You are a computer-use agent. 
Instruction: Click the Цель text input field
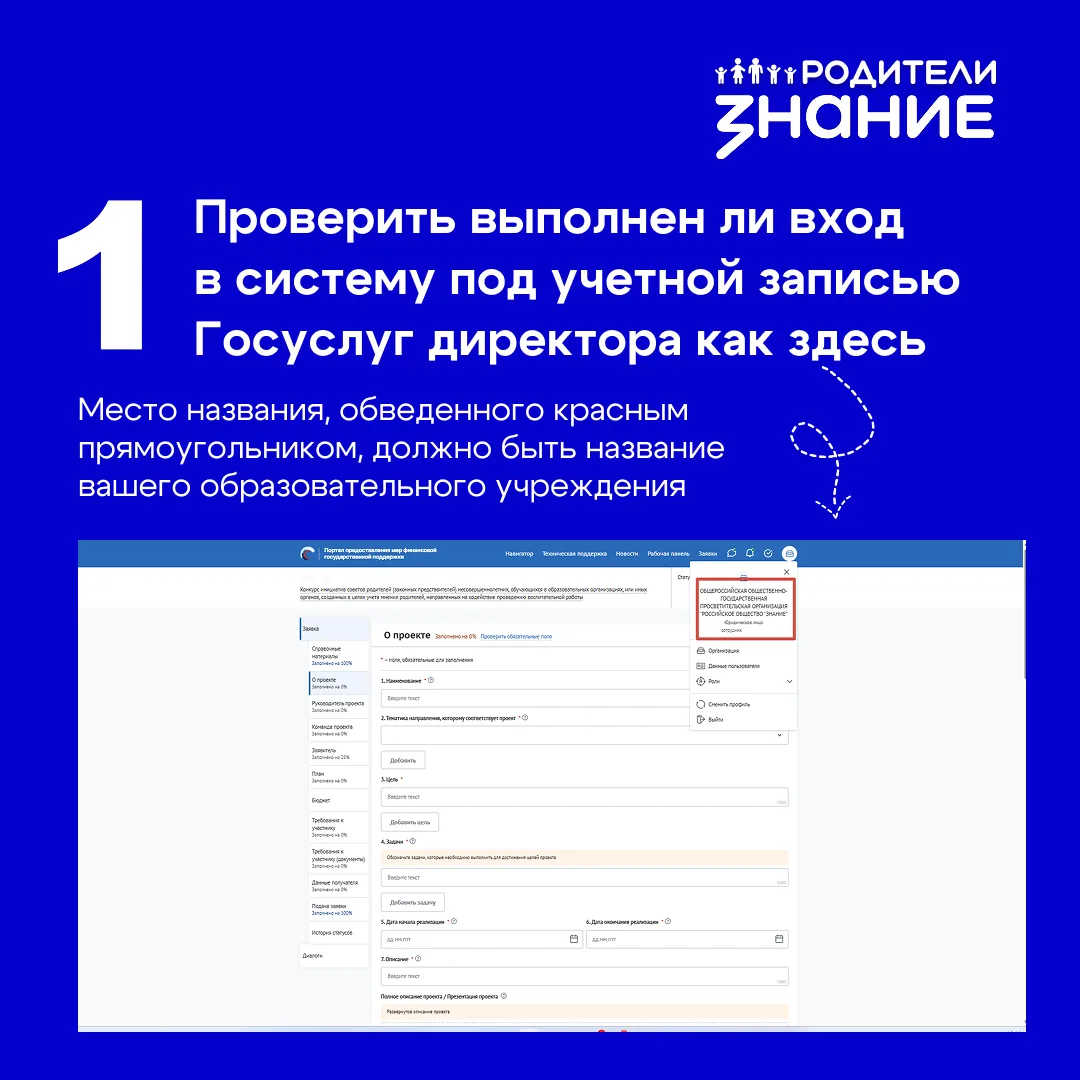coord(584,797)
